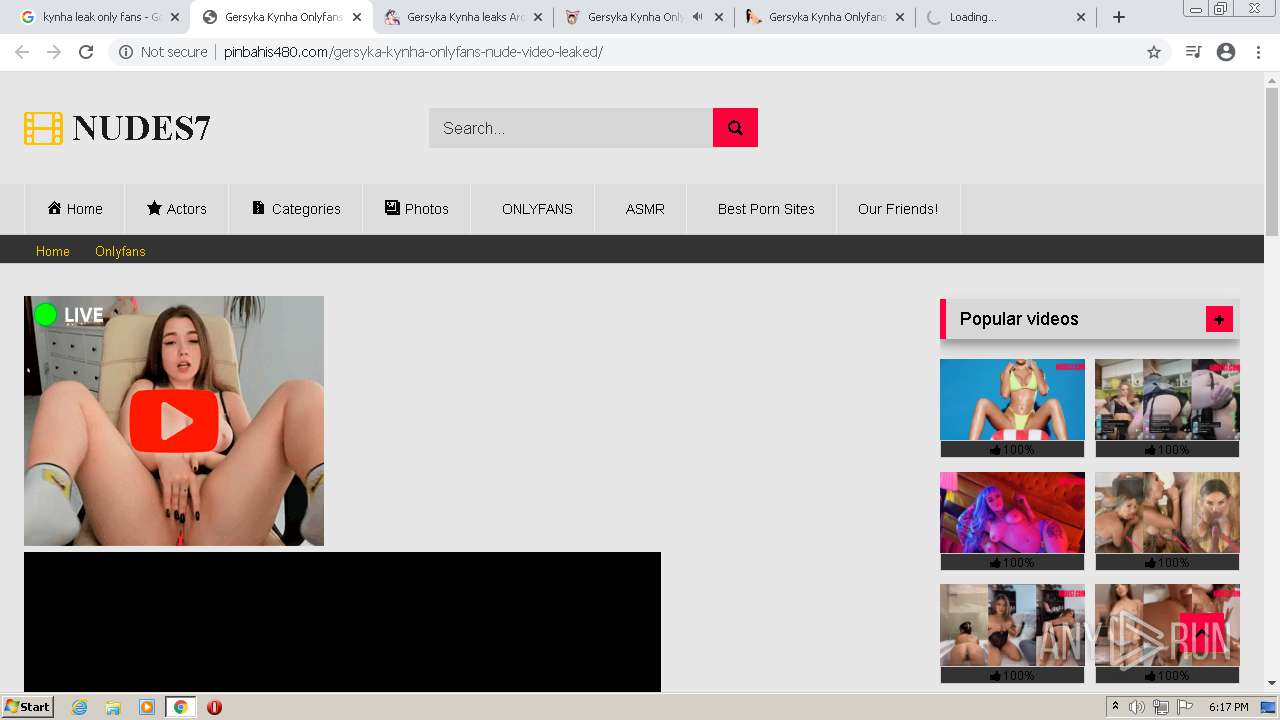Click the Search... input field
Screen dimensions: 1280x720
pyautogui.click(x=571, y=128)
